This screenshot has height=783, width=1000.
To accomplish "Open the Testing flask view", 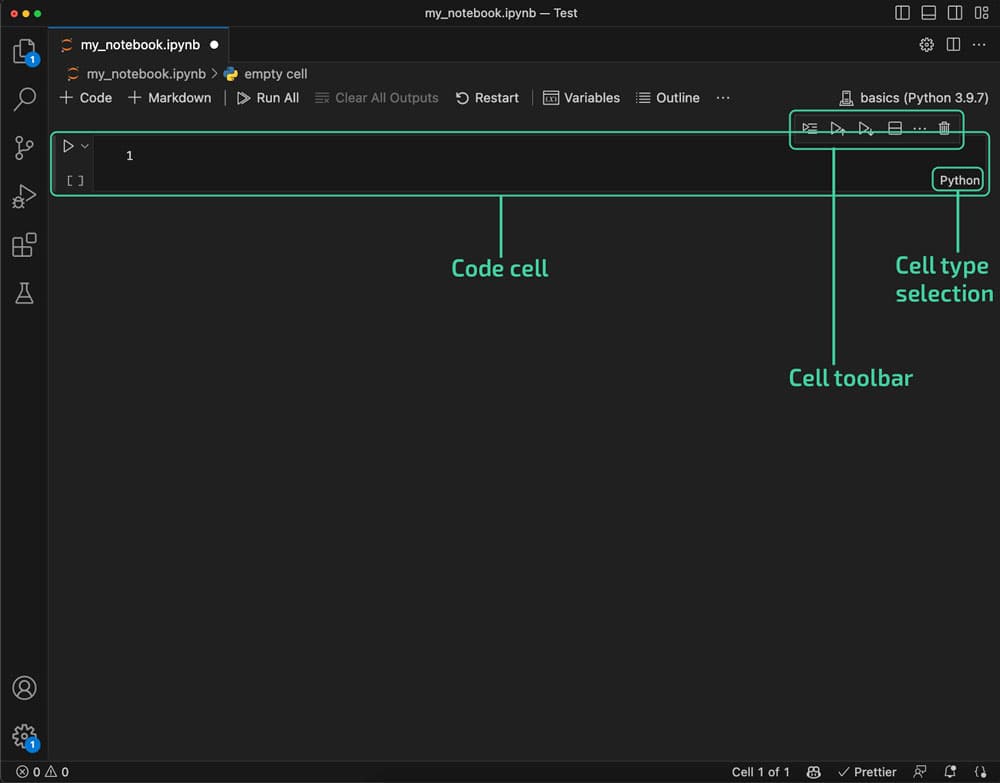I will (x=24, y=293).
